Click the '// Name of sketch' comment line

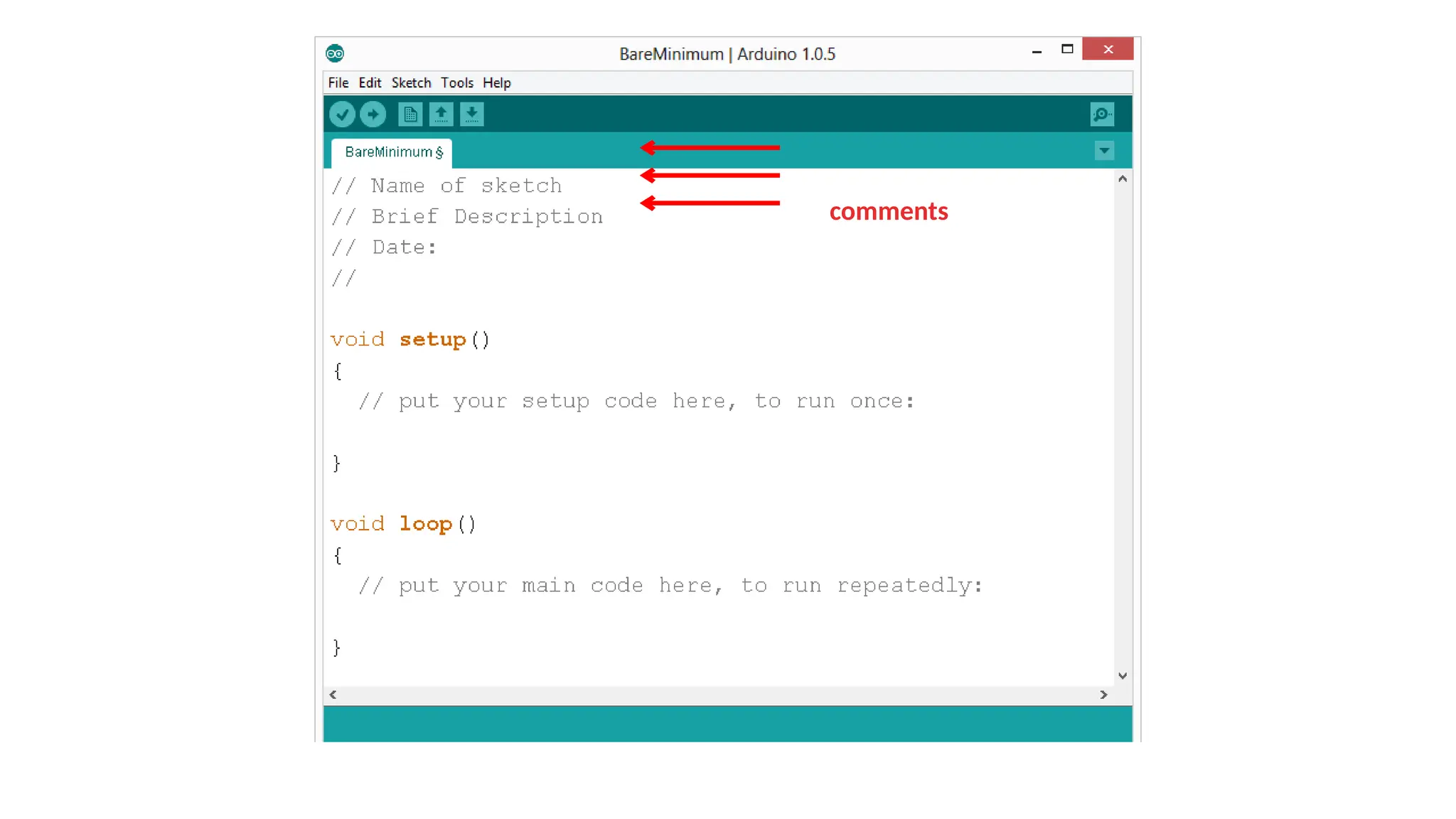point(446,186)
